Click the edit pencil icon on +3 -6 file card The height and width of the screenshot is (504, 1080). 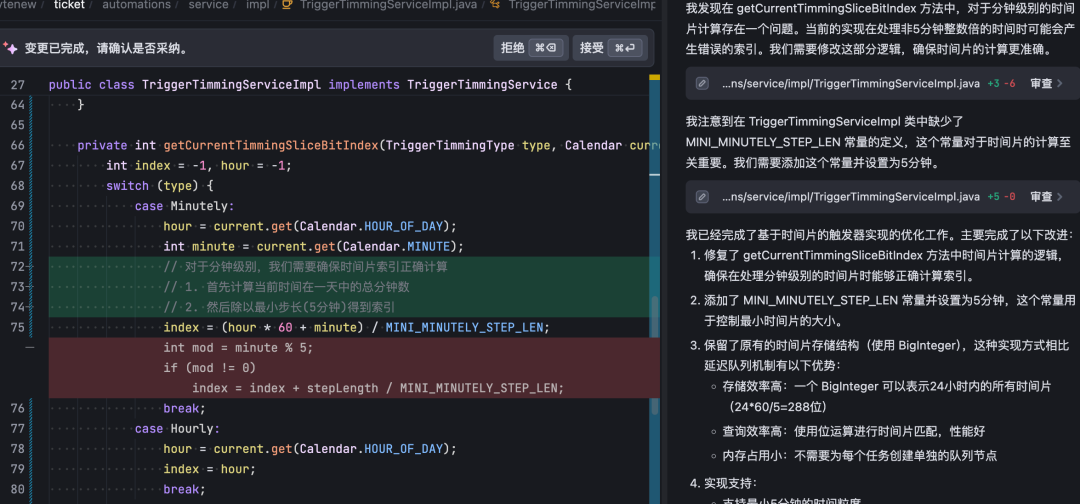[702, 83]
